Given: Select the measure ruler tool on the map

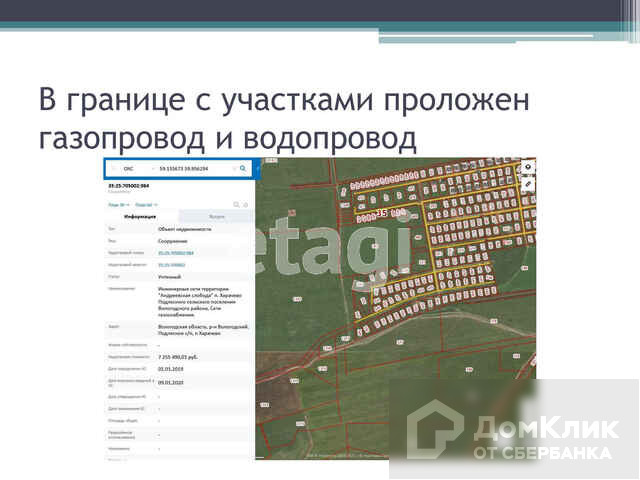Looking at the screenshot, I should click(x=528, y=184).
